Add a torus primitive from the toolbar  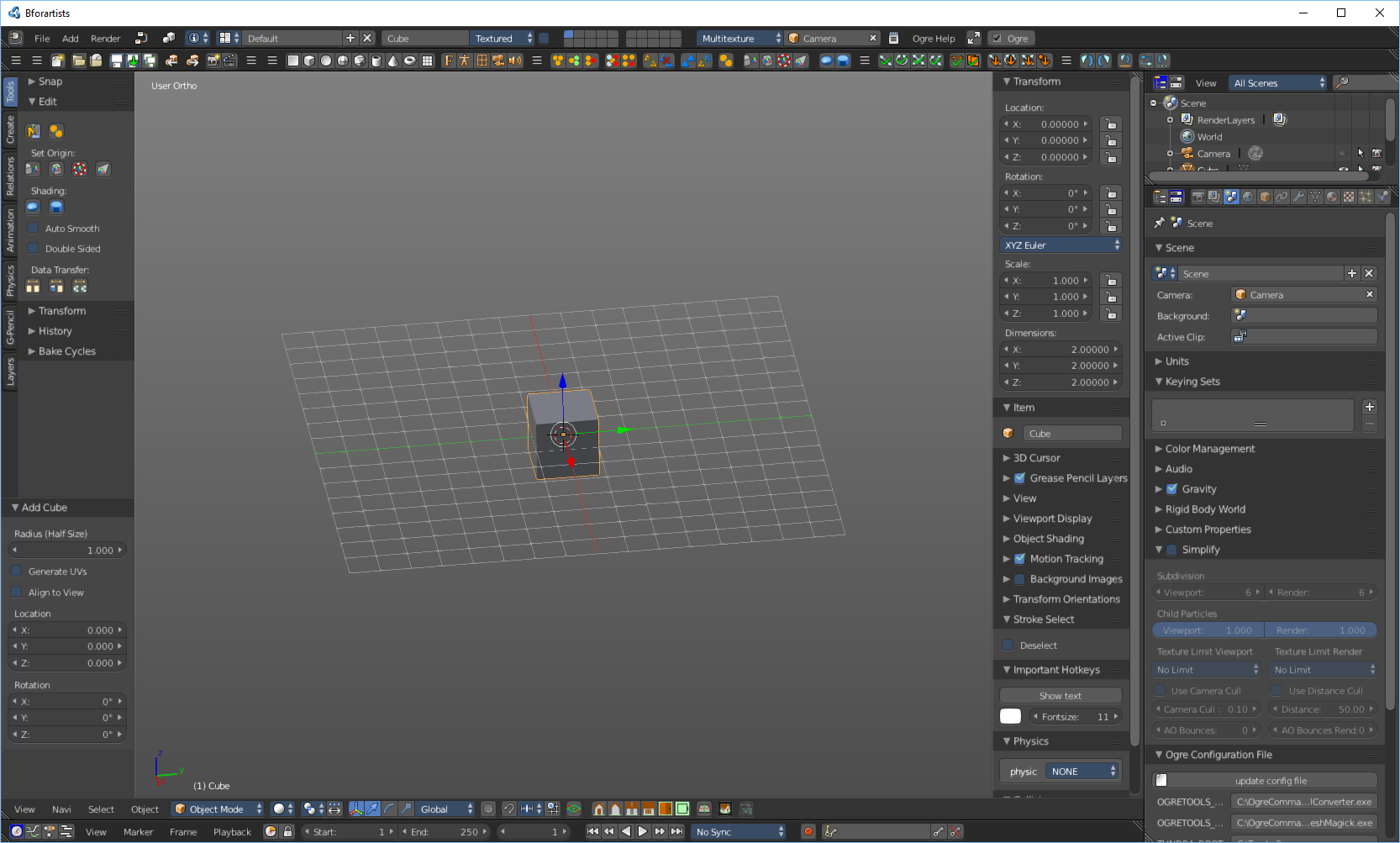pyautogui.click(x=409, y=61)
